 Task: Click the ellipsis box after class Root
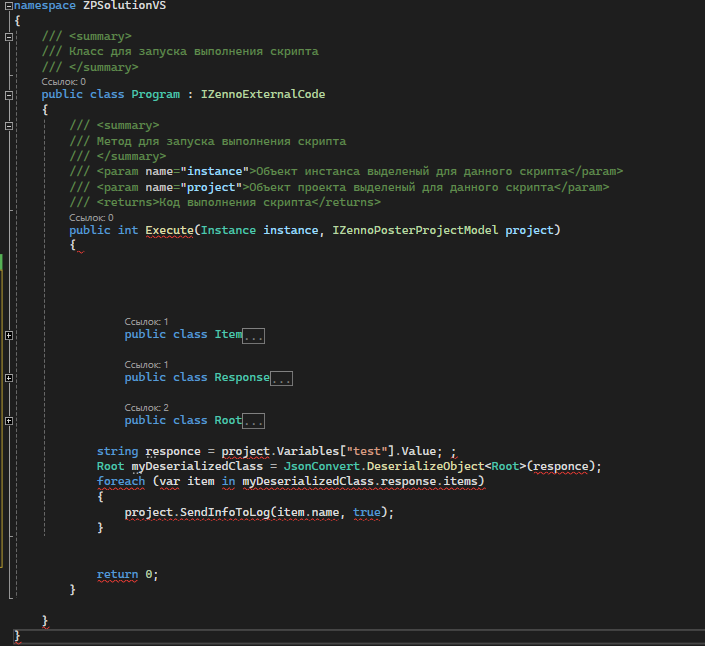[x=253, y=422]
